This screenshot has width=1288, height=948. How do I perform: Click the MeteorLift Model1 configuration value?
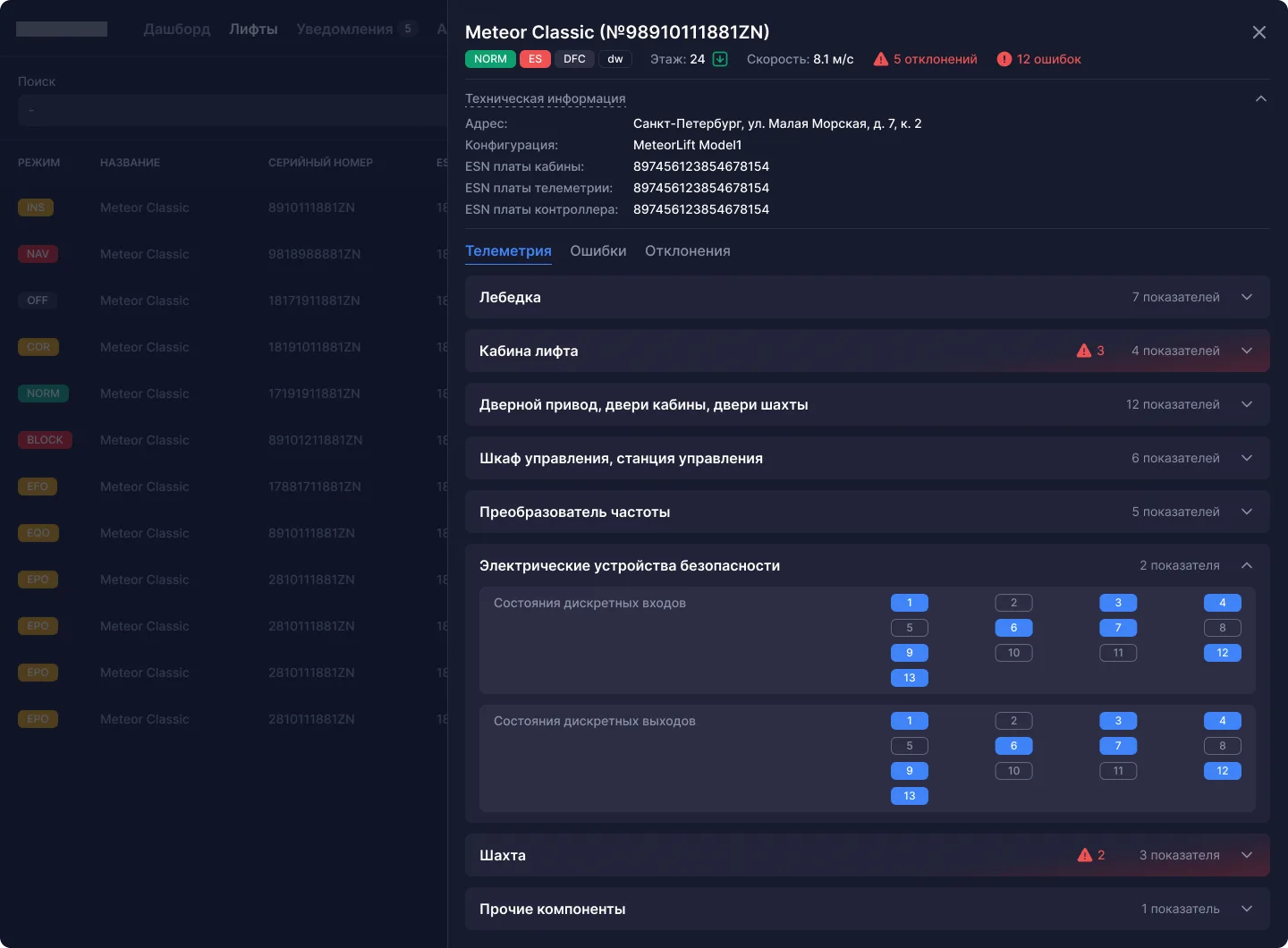coord(688,145)
